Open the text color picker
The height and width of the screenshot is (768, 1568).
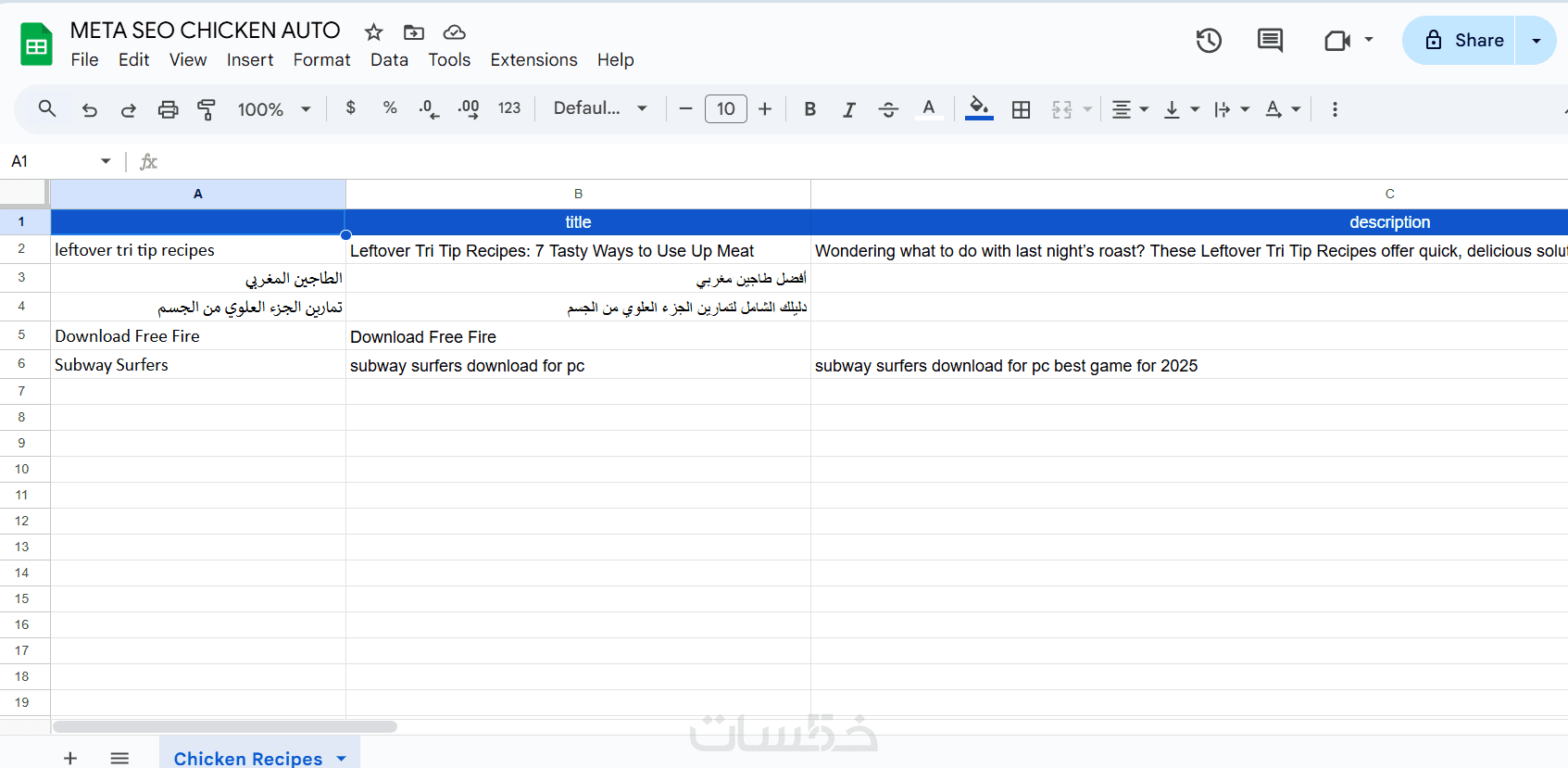pos(929,109)
